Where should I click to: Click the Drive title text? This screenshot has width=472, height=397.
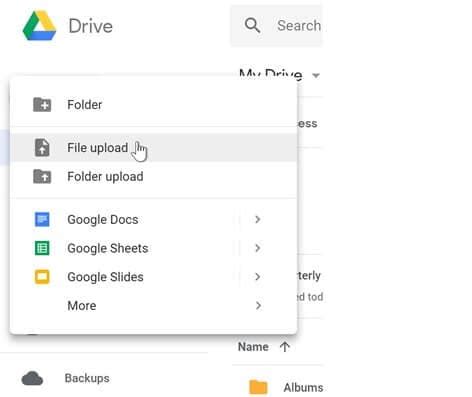90,26
